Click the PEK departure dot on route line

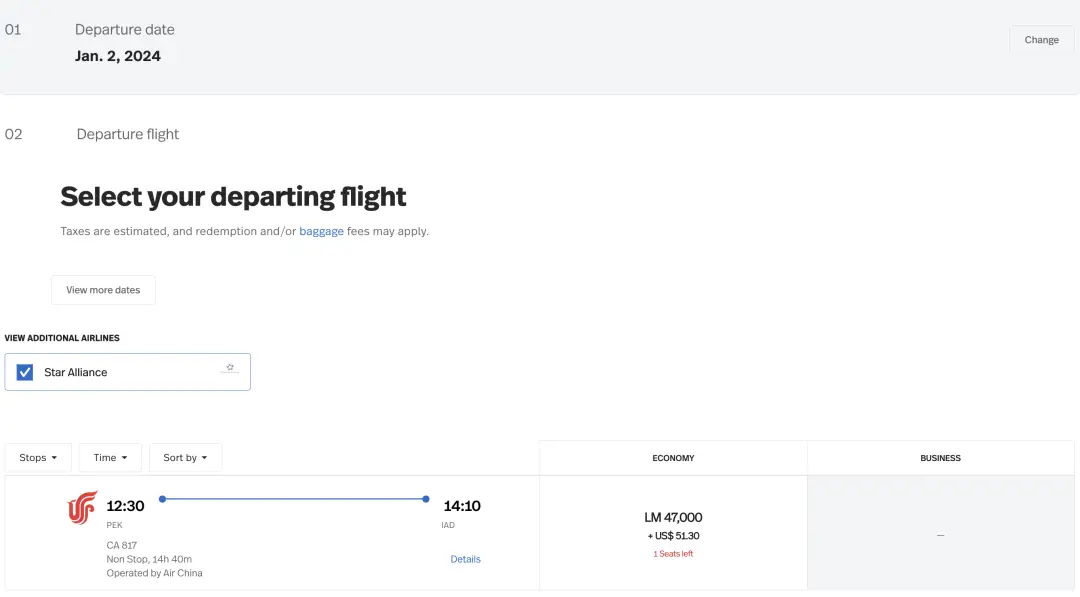[x=163, y=499]
